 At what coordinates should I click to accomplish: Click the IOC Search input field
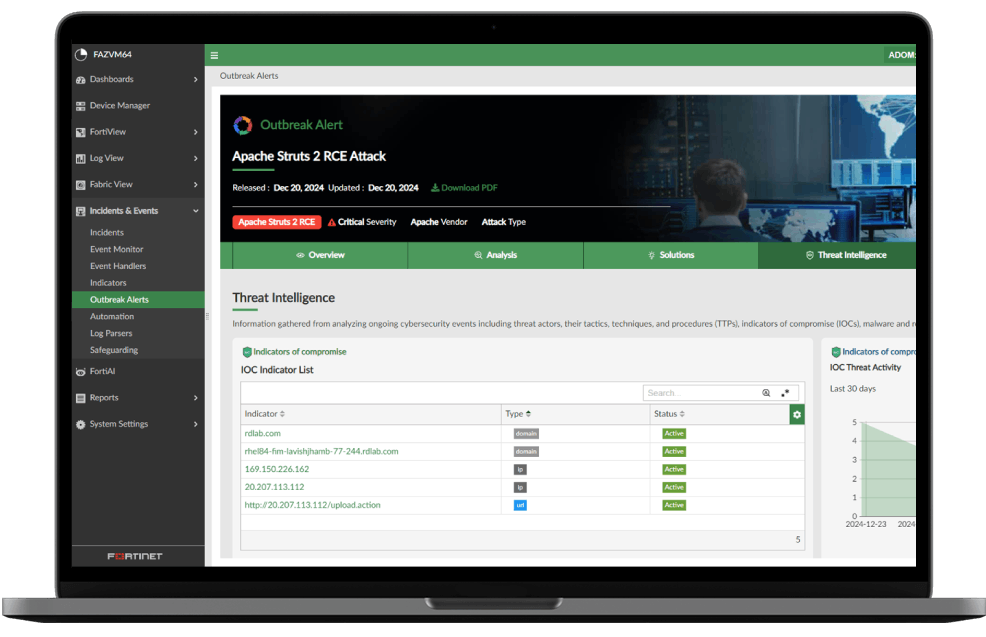[x=700, y=393]
